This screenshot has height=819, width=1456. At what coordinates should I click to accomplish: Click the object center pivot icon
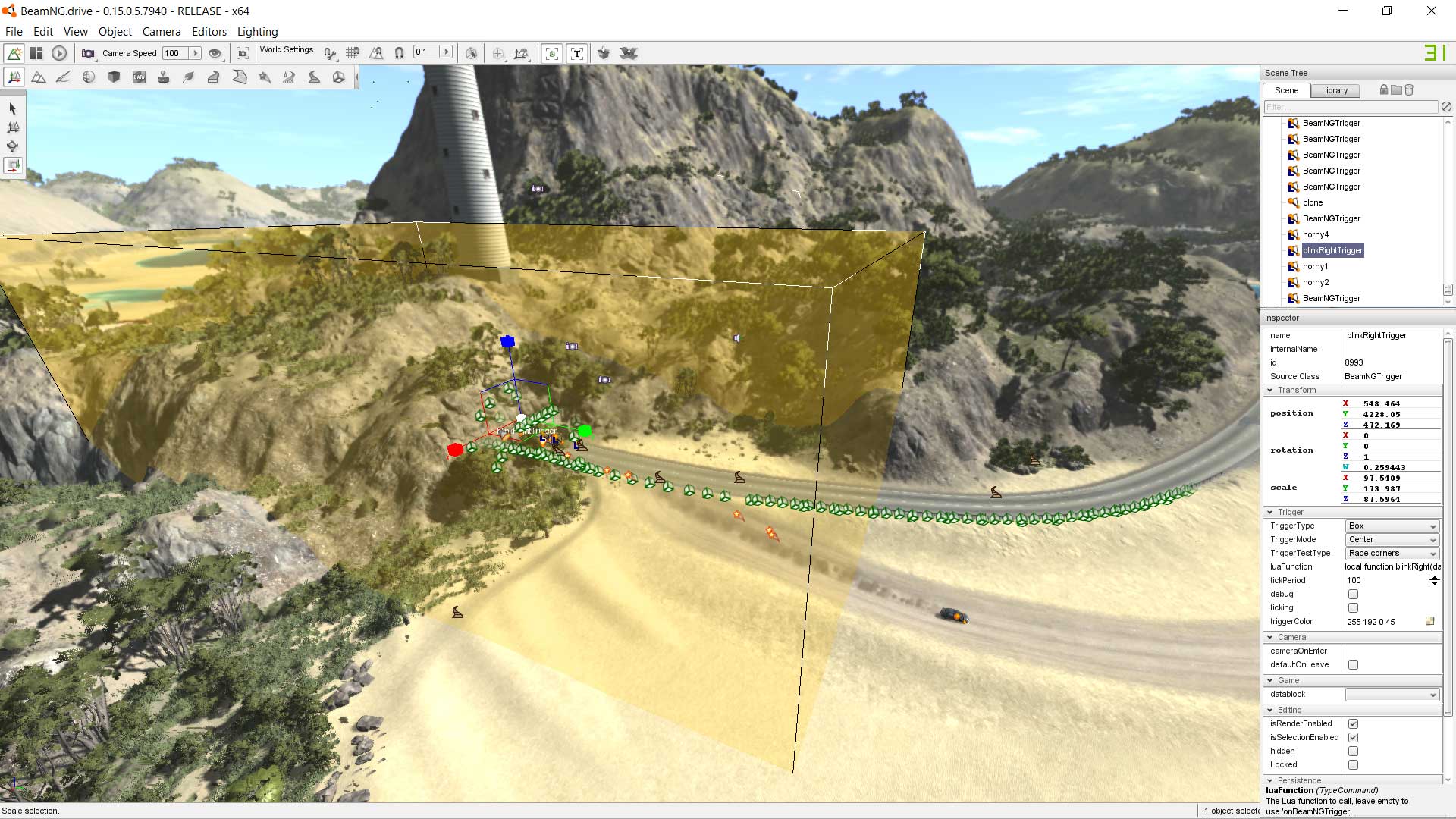coord(498,53)
